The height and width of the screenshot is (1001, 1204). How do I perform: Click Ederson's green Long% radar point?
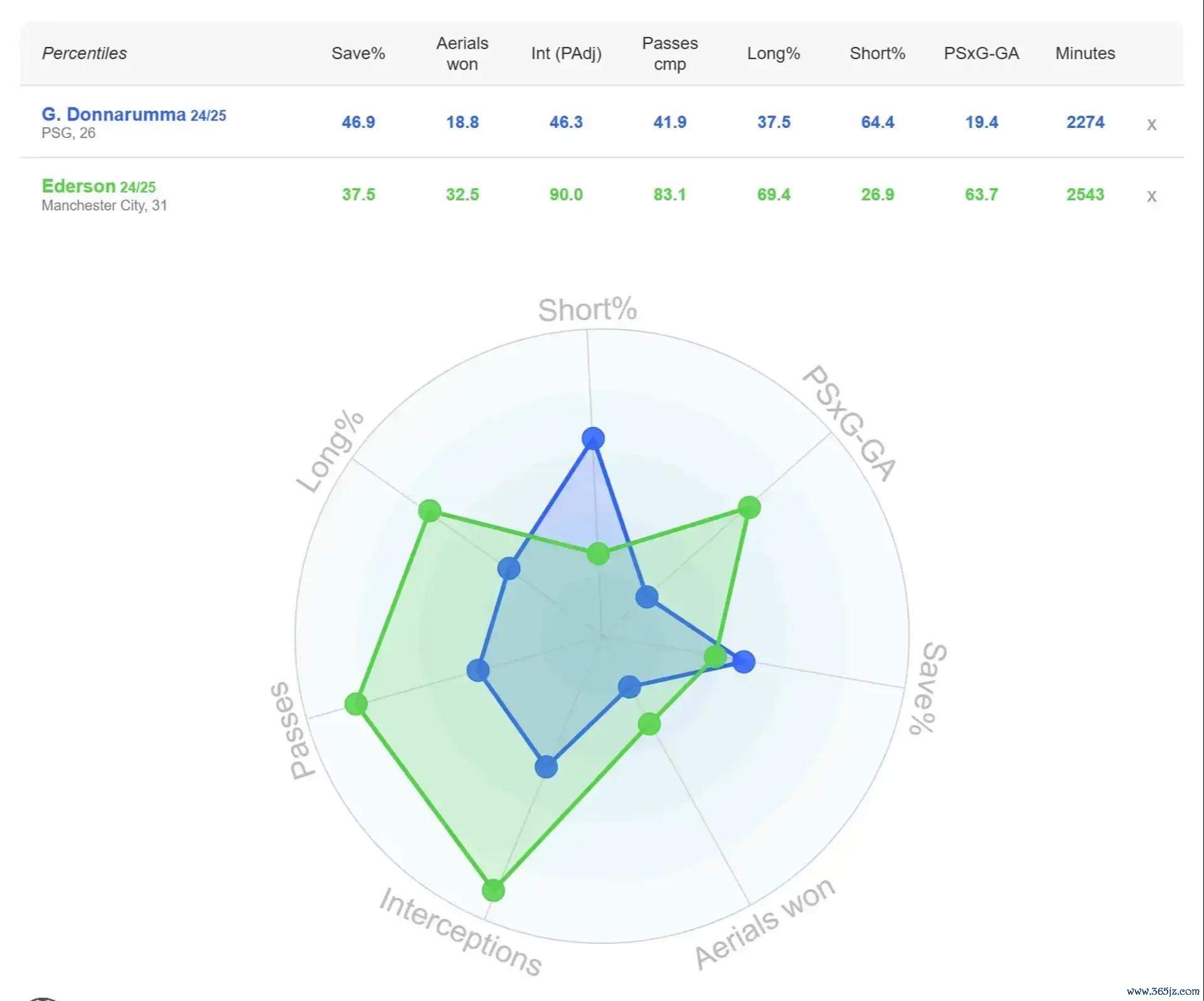[x=430, y=510]
